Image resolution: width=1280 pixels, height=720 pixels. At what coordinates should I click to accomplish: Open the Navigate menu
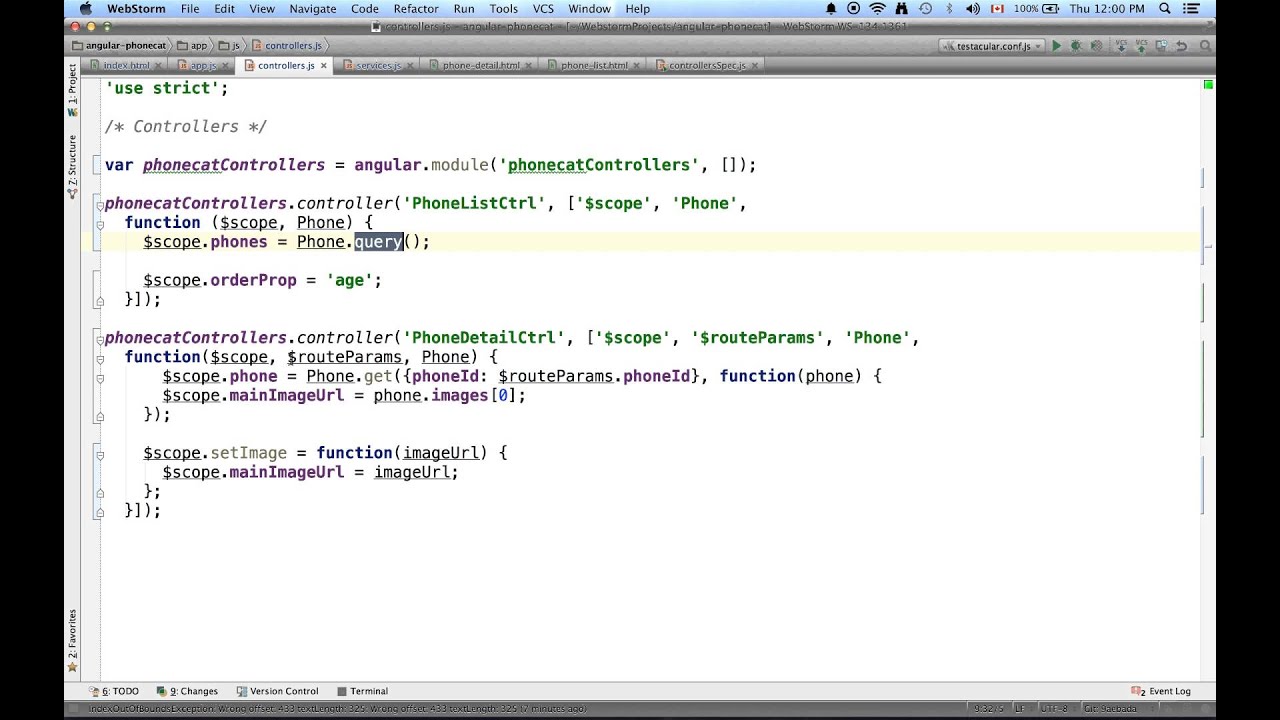pyautogui.click(x=313, y=9)
